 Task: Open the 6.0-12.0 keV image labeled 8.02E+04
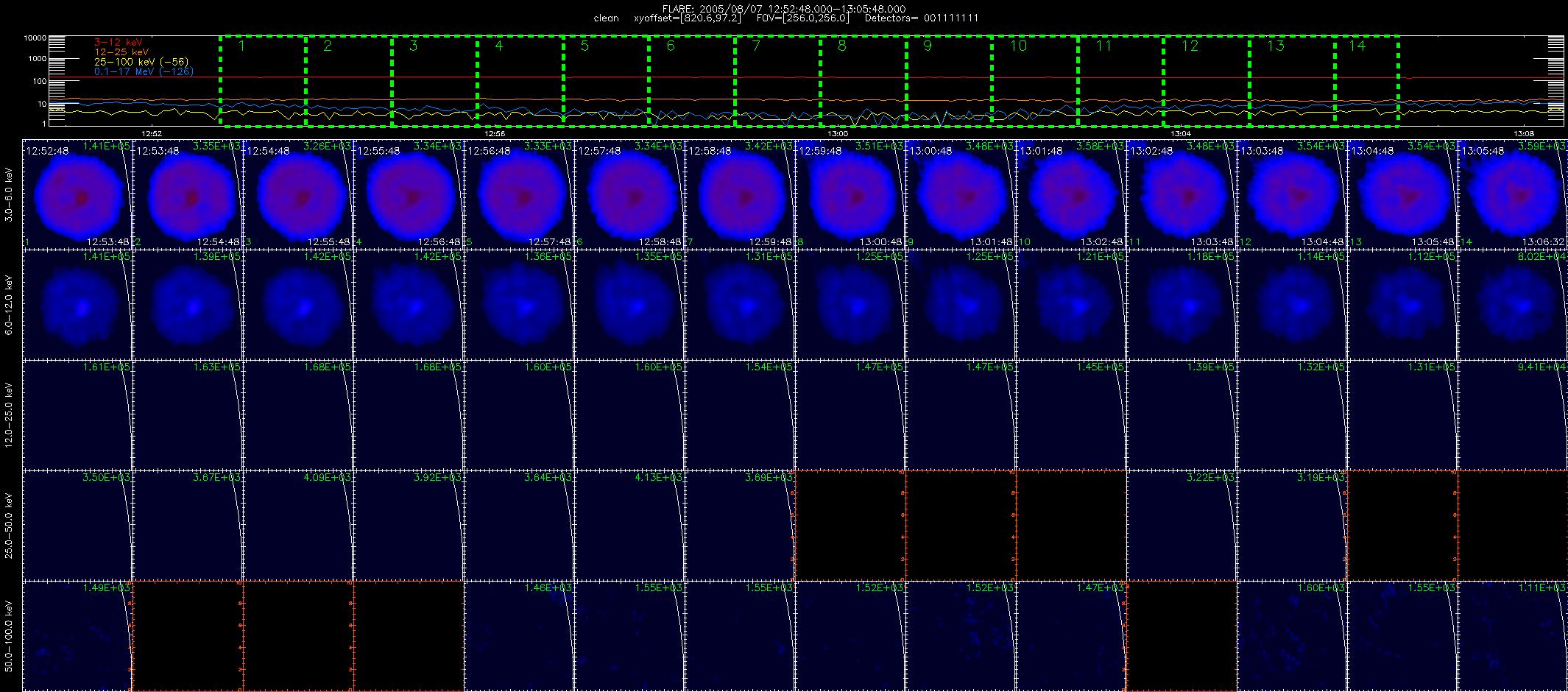(x=1513, y=305)
